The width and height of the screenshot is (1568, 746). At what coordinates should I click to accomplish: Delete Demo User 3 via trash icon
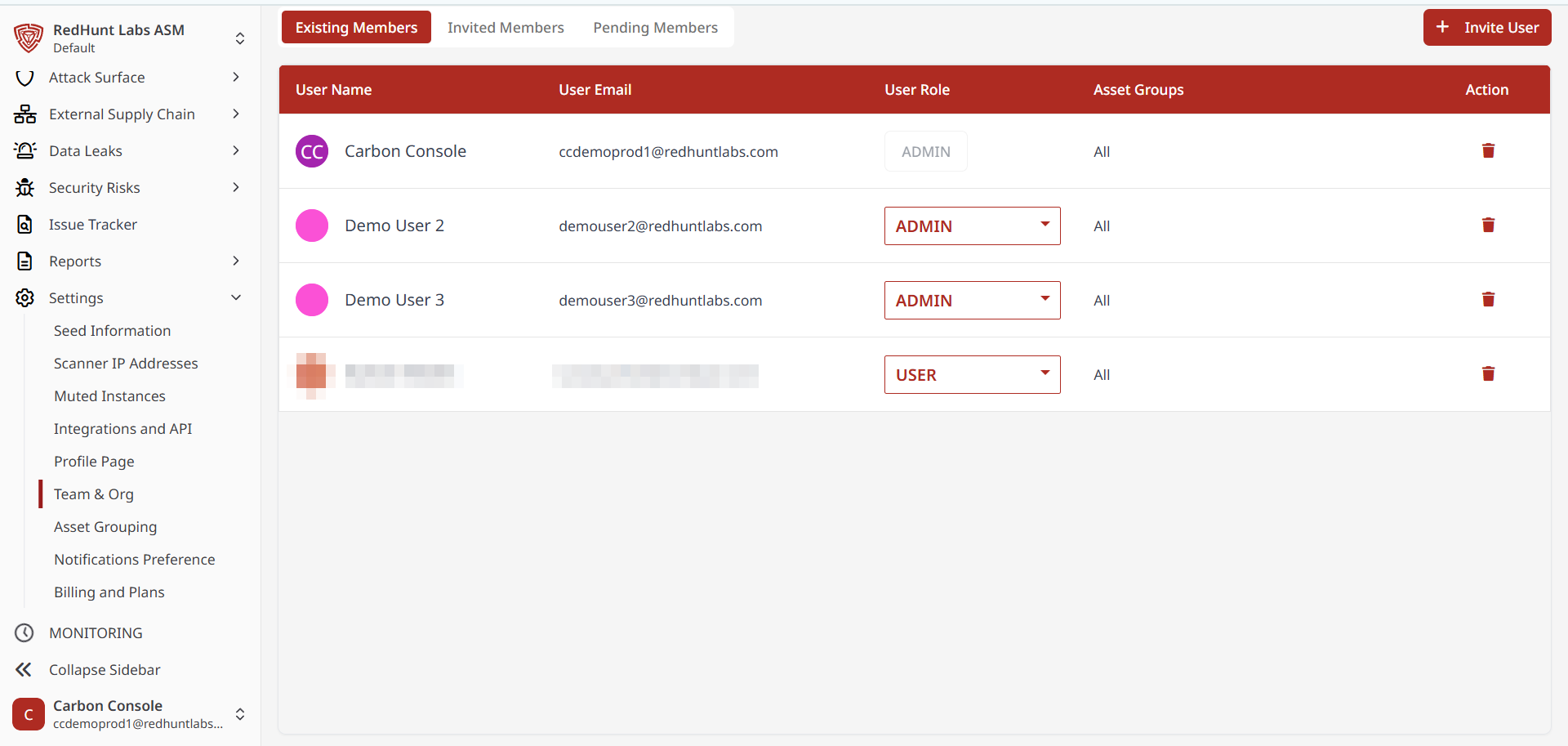click(1488, 300)
